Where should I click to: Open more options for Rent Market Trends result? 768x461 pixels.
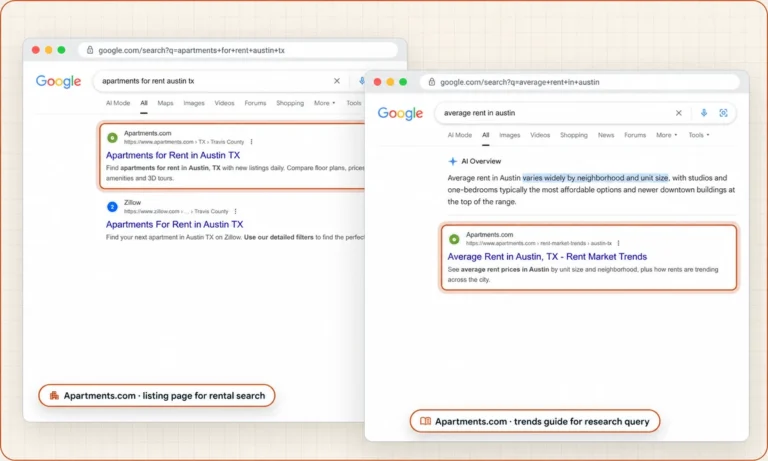click(619, 243)
